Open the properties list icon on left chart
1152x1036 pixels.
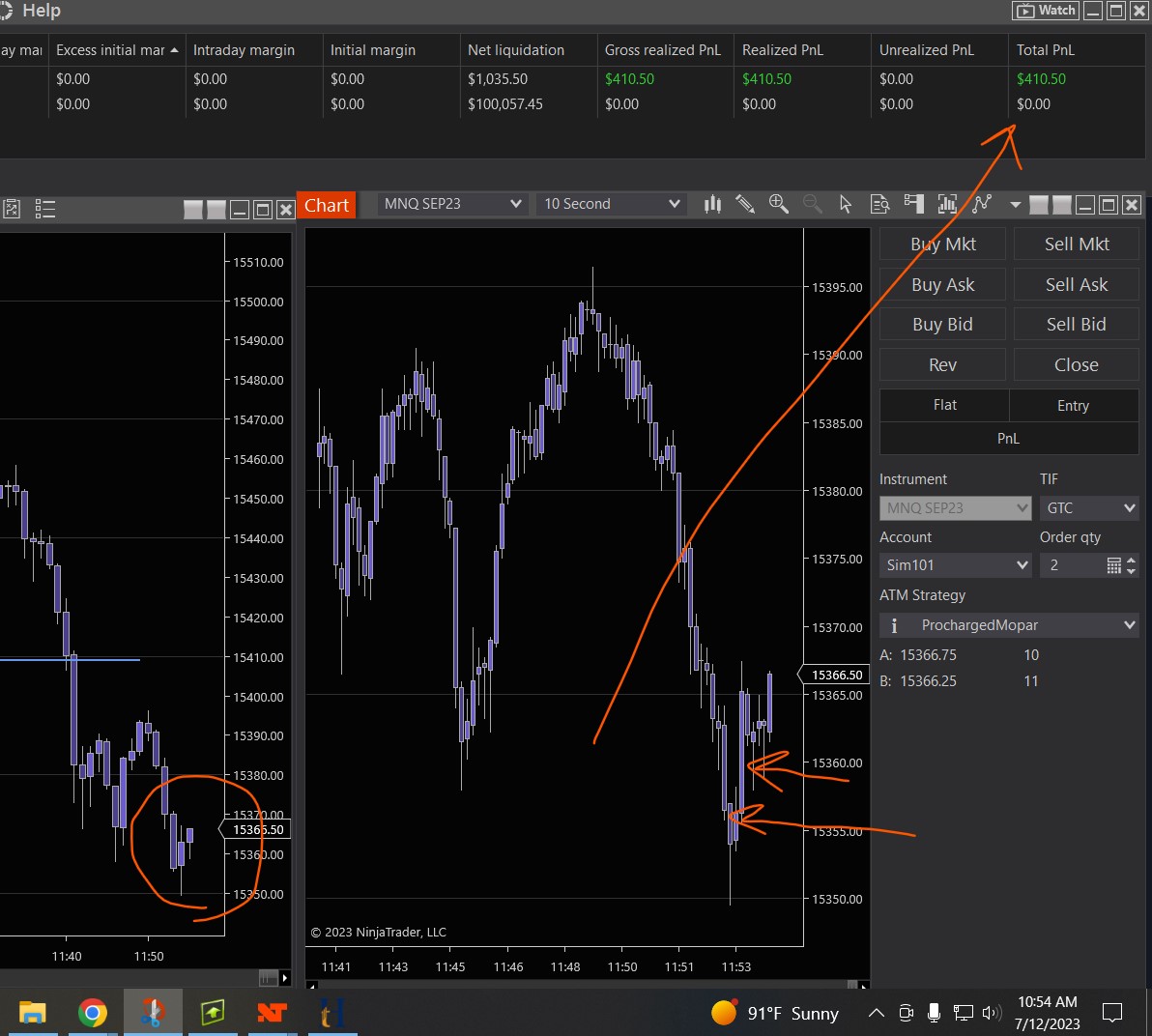[44, 209]
